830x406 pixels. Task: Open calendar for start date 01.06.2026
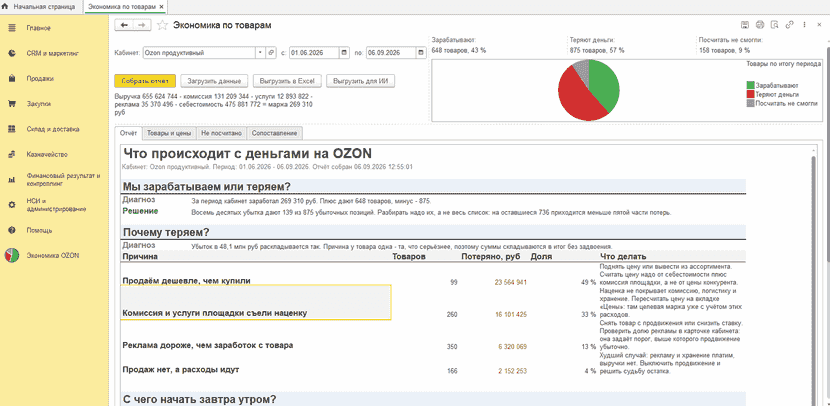click(344, 53)
